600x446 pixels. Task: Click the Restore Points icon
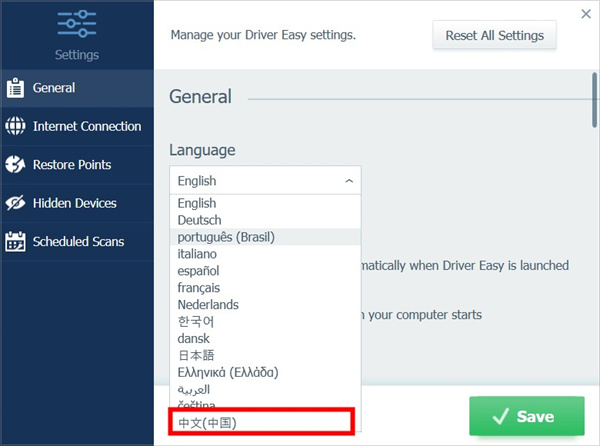pos(15,165)
